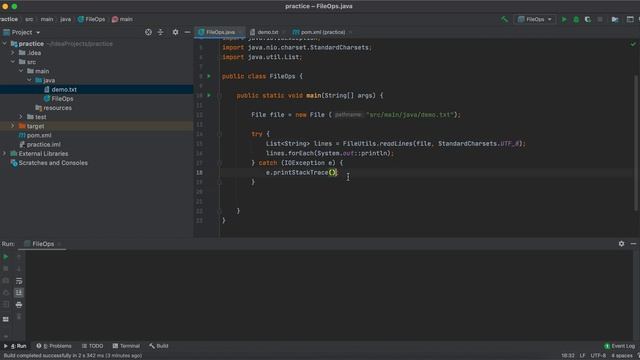This screenshot has width=640, height=360.
Task: Open the Problems tool window tab
Action: coord(54,346)
